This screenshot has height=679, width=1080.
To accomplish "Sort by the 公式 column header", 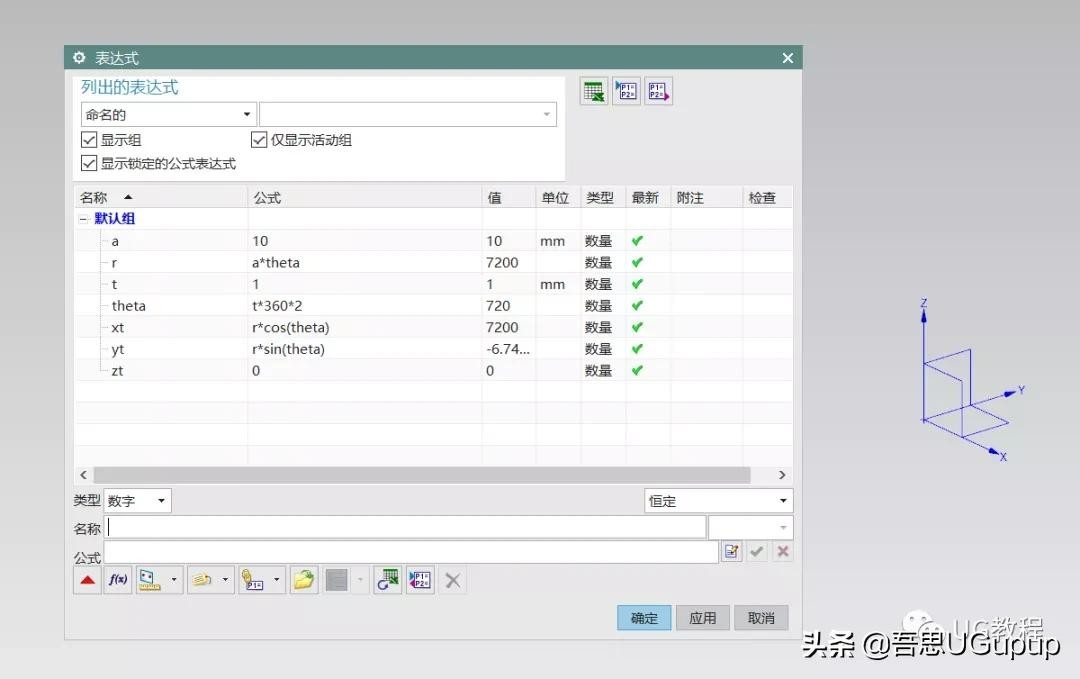I will (x=364, y=198).
